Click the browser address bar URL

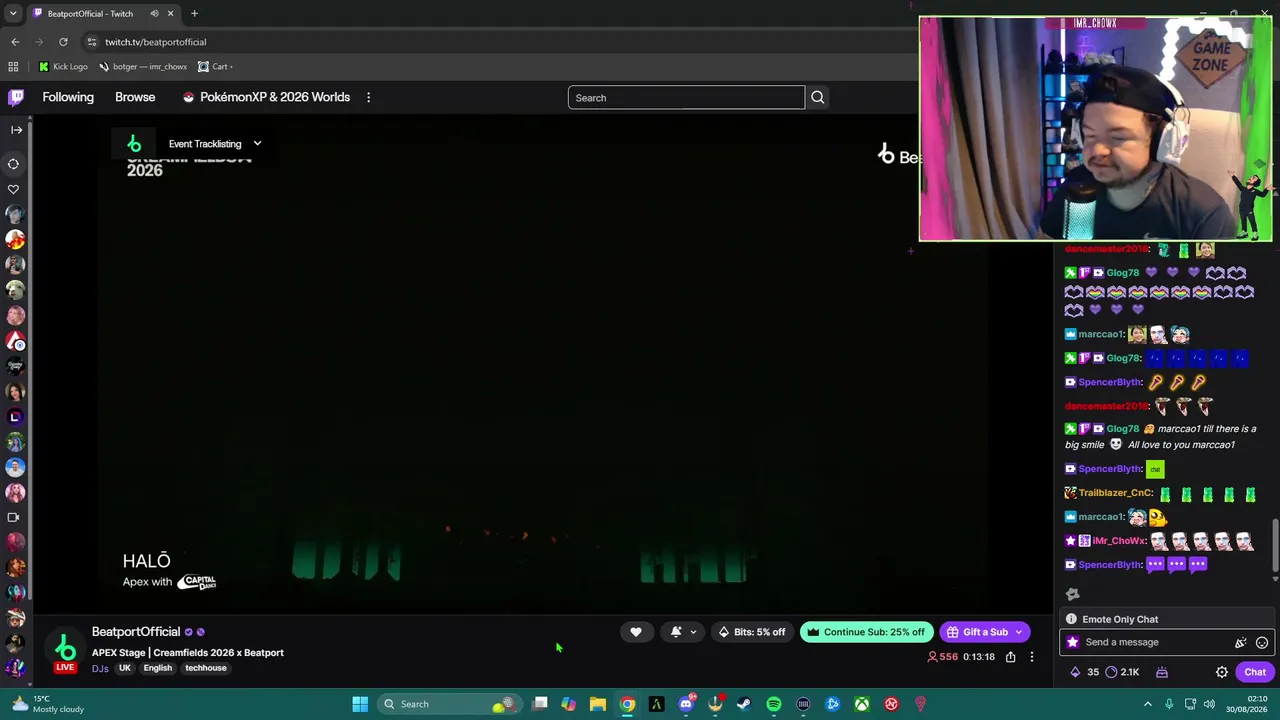pos(155,42)
